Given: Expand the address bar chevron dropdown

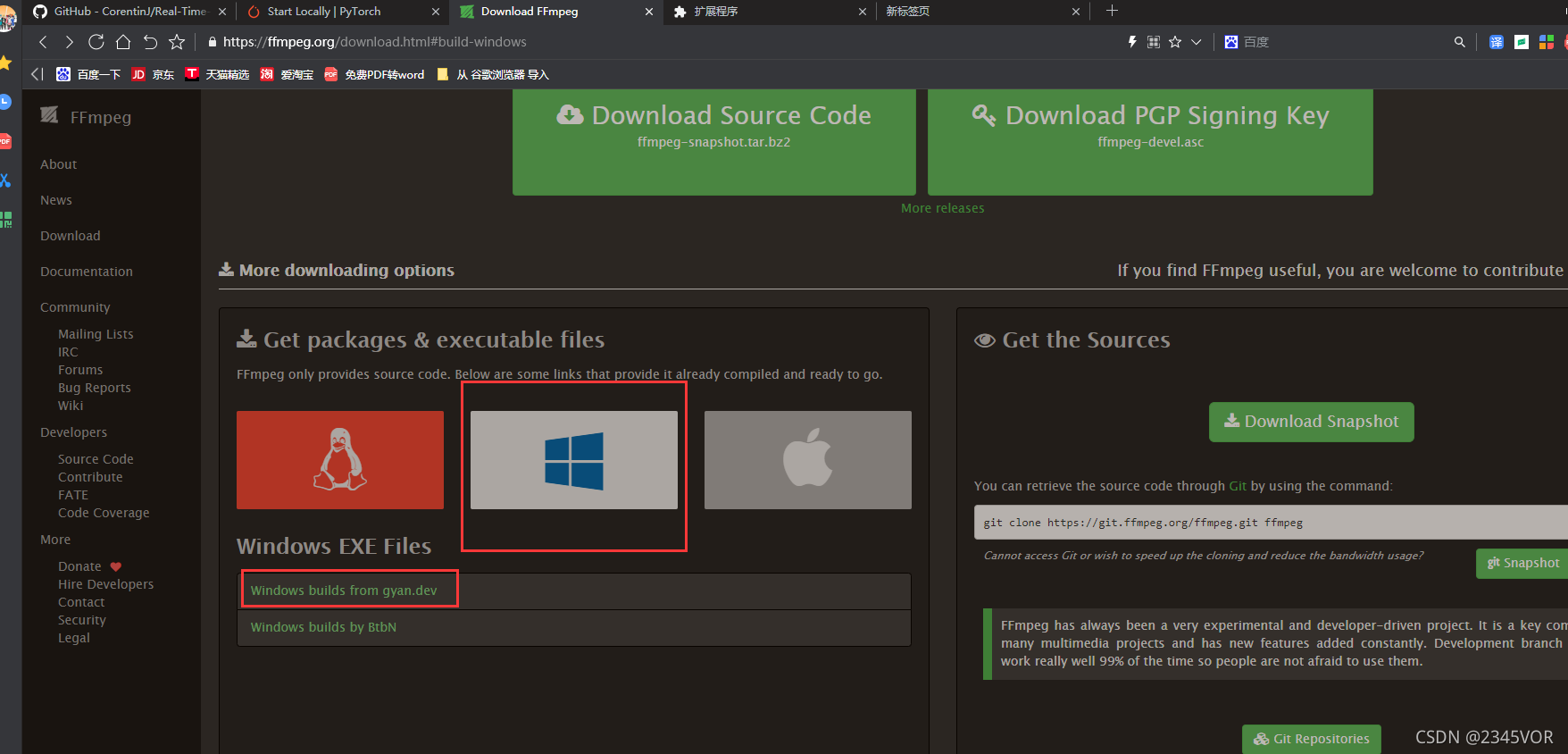Looking at the screenshot, I should tap(1197, 42).
